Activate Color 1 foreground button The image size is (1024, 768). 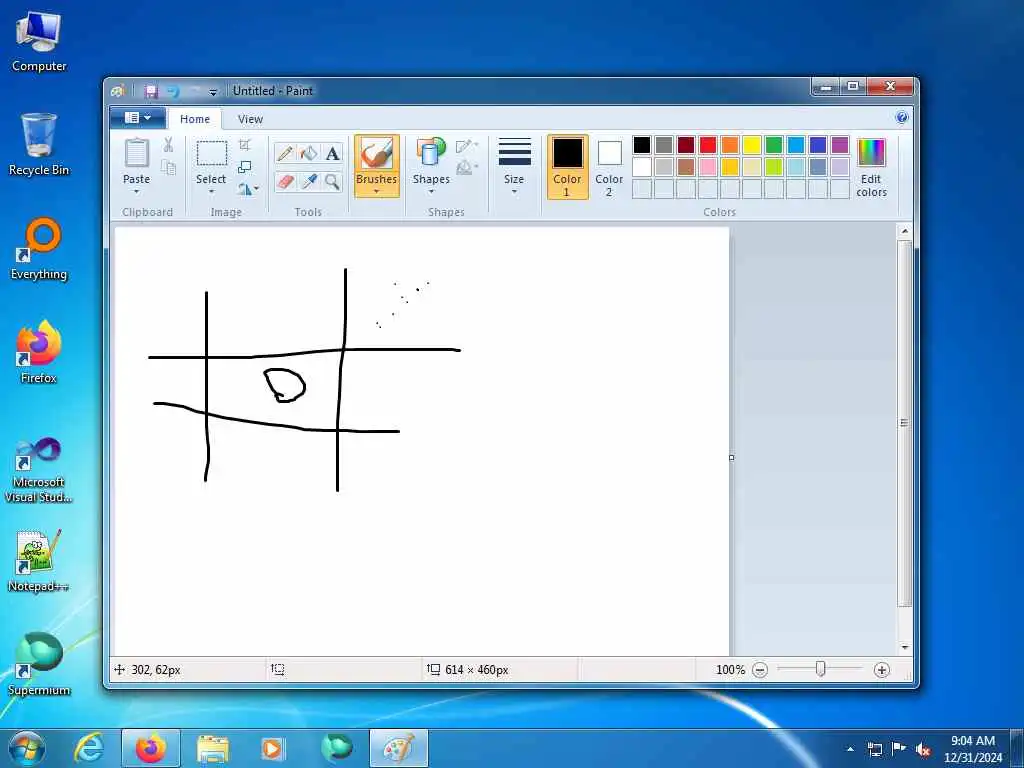click(x=568, y=167)
